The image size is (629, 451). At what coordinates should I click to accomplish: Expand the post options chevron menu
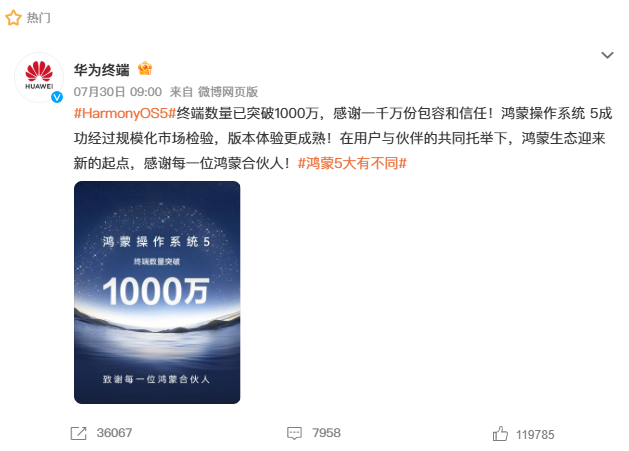click(x=607, y=55)
